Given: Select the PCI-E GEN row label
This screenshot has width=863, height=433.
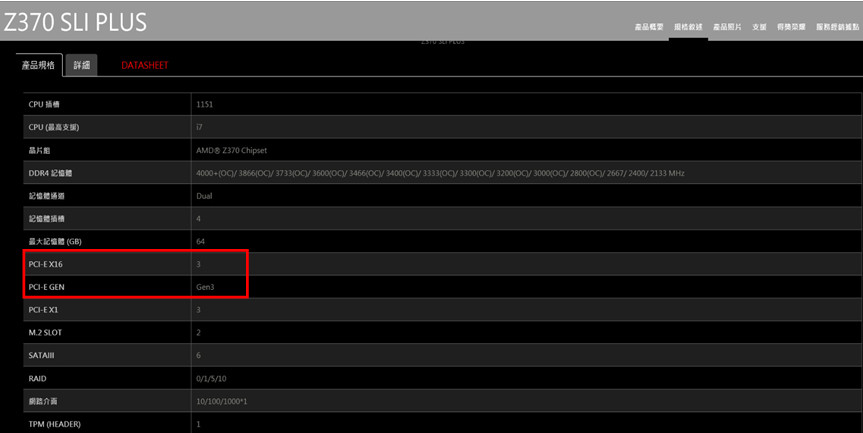Looking at the screenshot, I should click(47, 287).
